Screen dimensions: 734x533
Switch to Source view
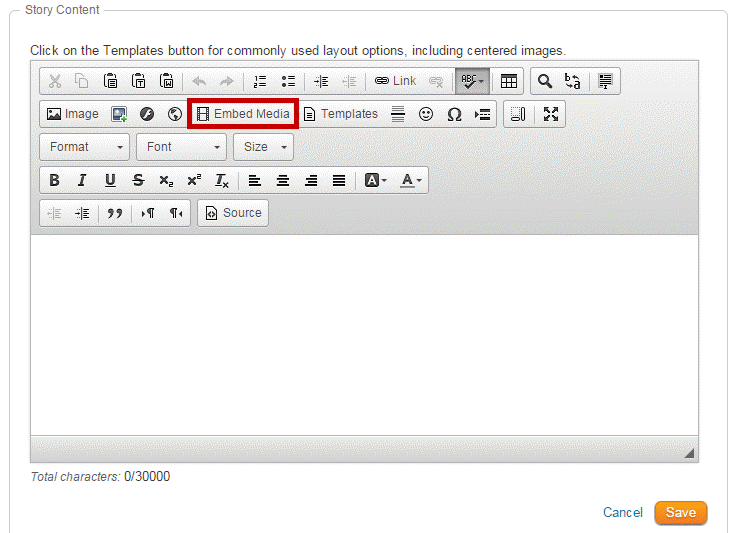233,213
